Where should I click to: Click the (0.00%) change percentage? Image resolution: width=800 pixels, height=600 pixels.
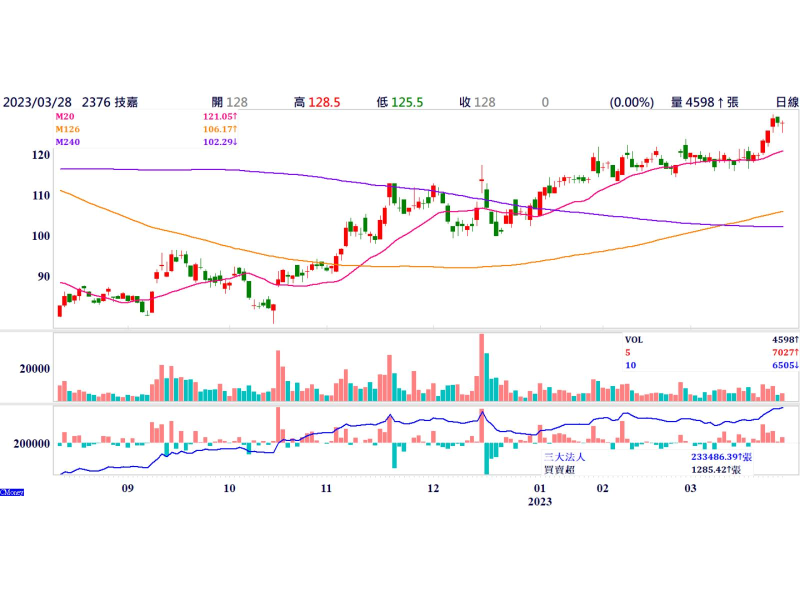tap(631, 102)
